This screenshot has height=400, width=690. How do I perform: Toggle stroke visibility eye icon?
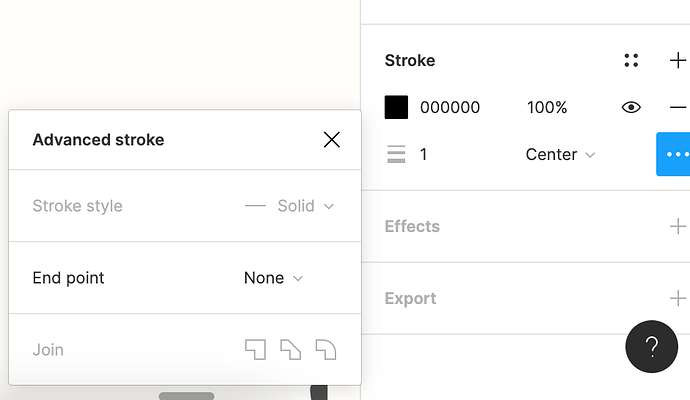click(x=631, y=107)
